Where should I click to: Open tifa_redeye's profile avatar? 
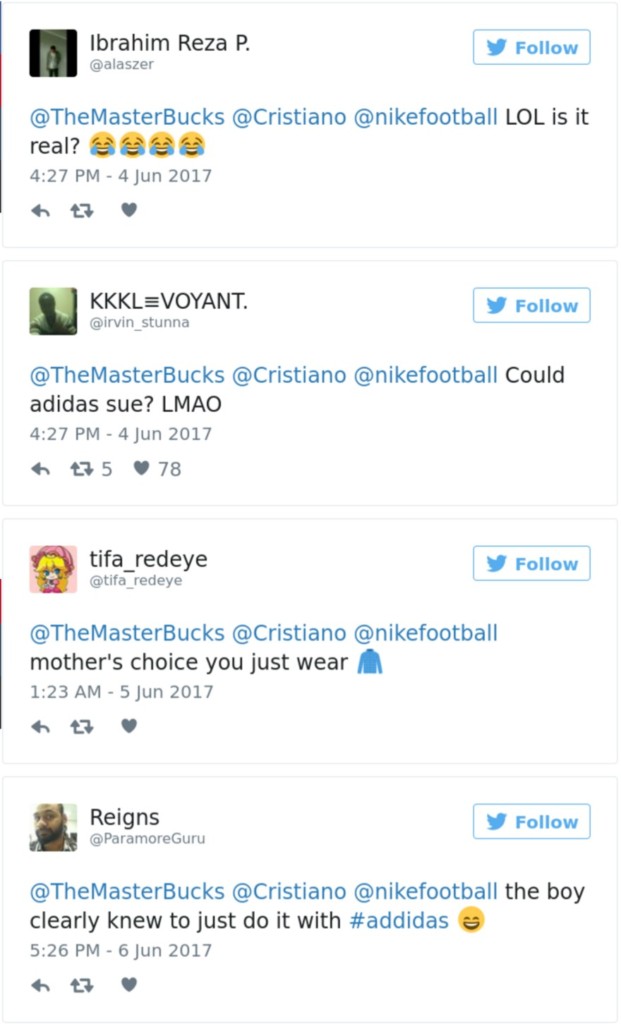(53, 569)
